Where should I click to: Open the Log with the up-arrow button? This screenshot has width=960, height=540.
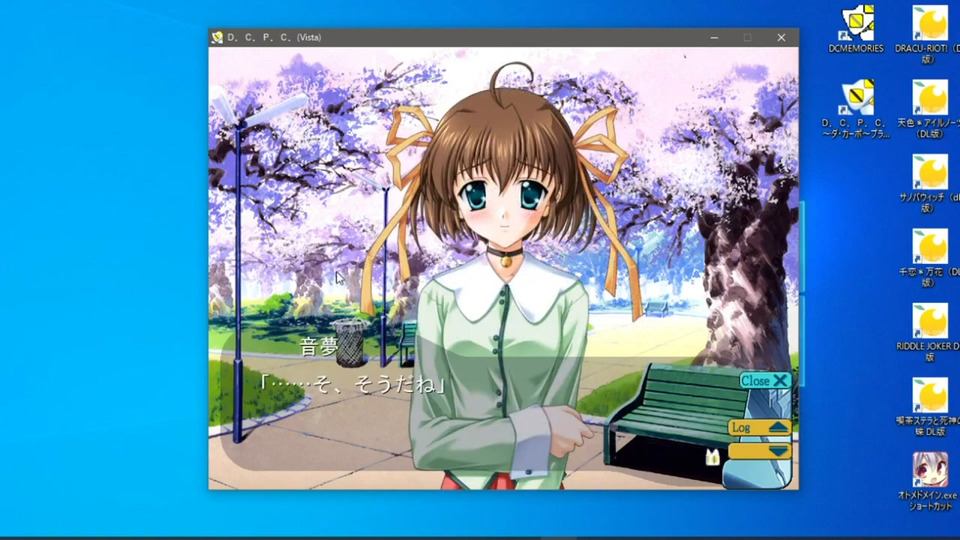pyautogui.click(x=760, y=427)
